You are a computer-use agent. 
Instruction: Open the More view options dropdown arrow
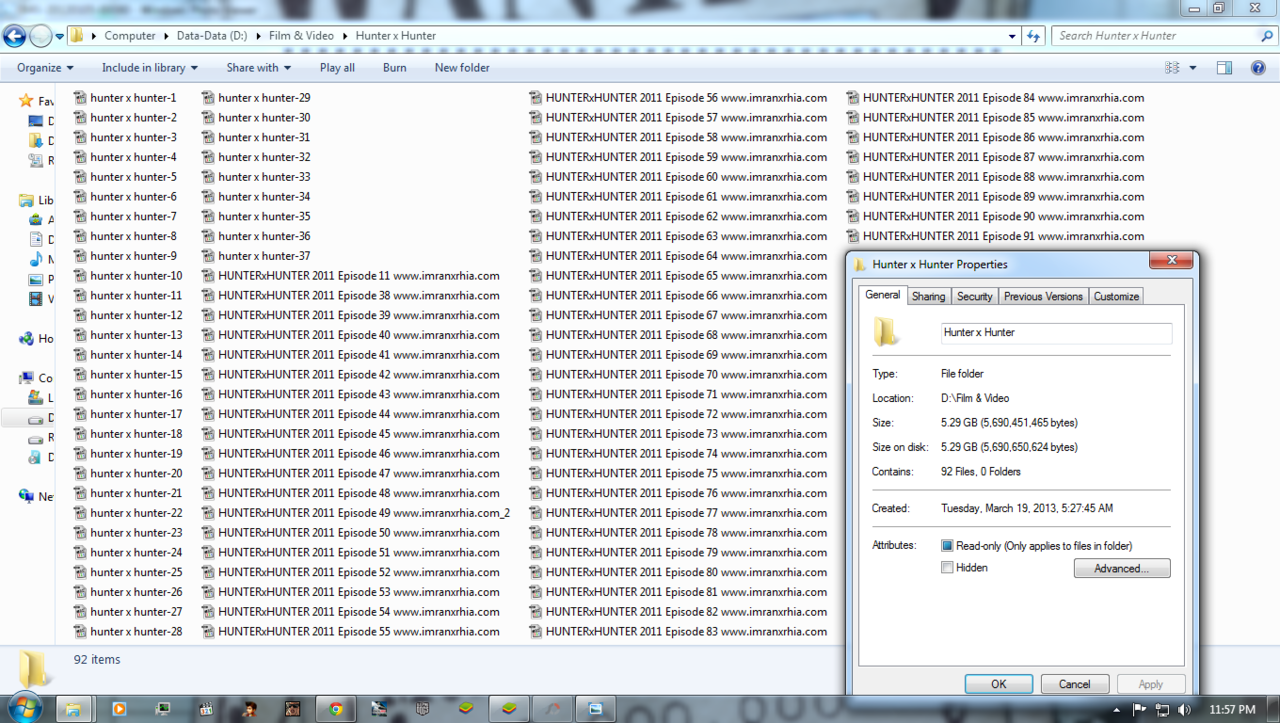(x=1193, y=68)
